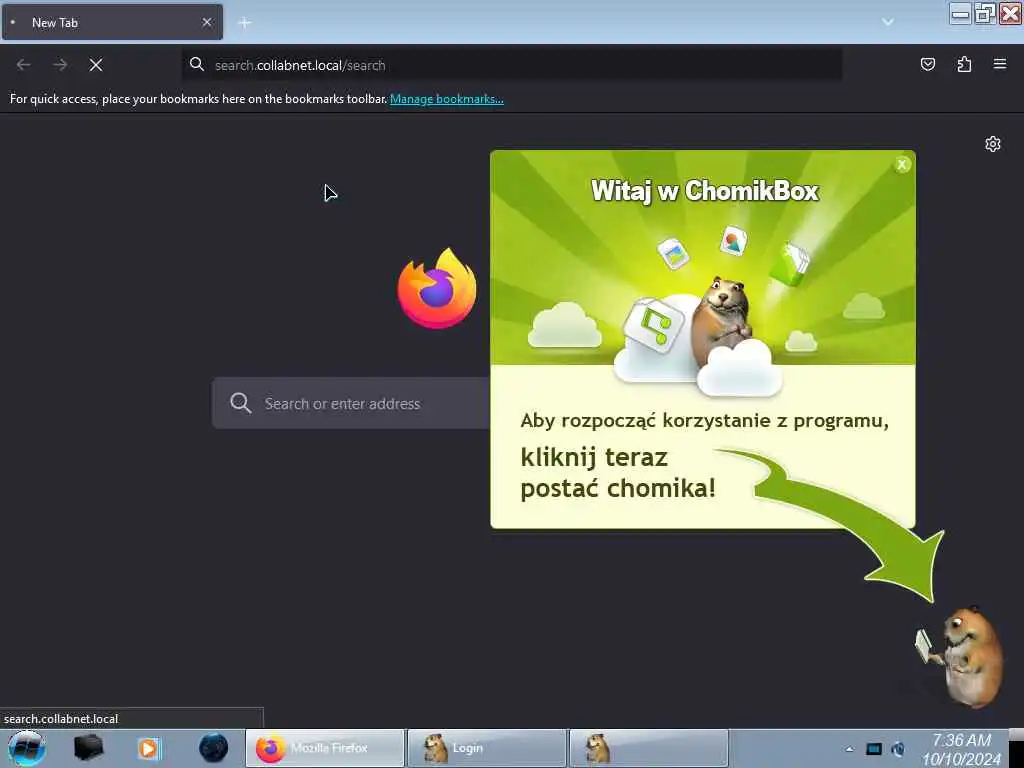Go back to previous page

pyautogui.click(x=24, y=65)
